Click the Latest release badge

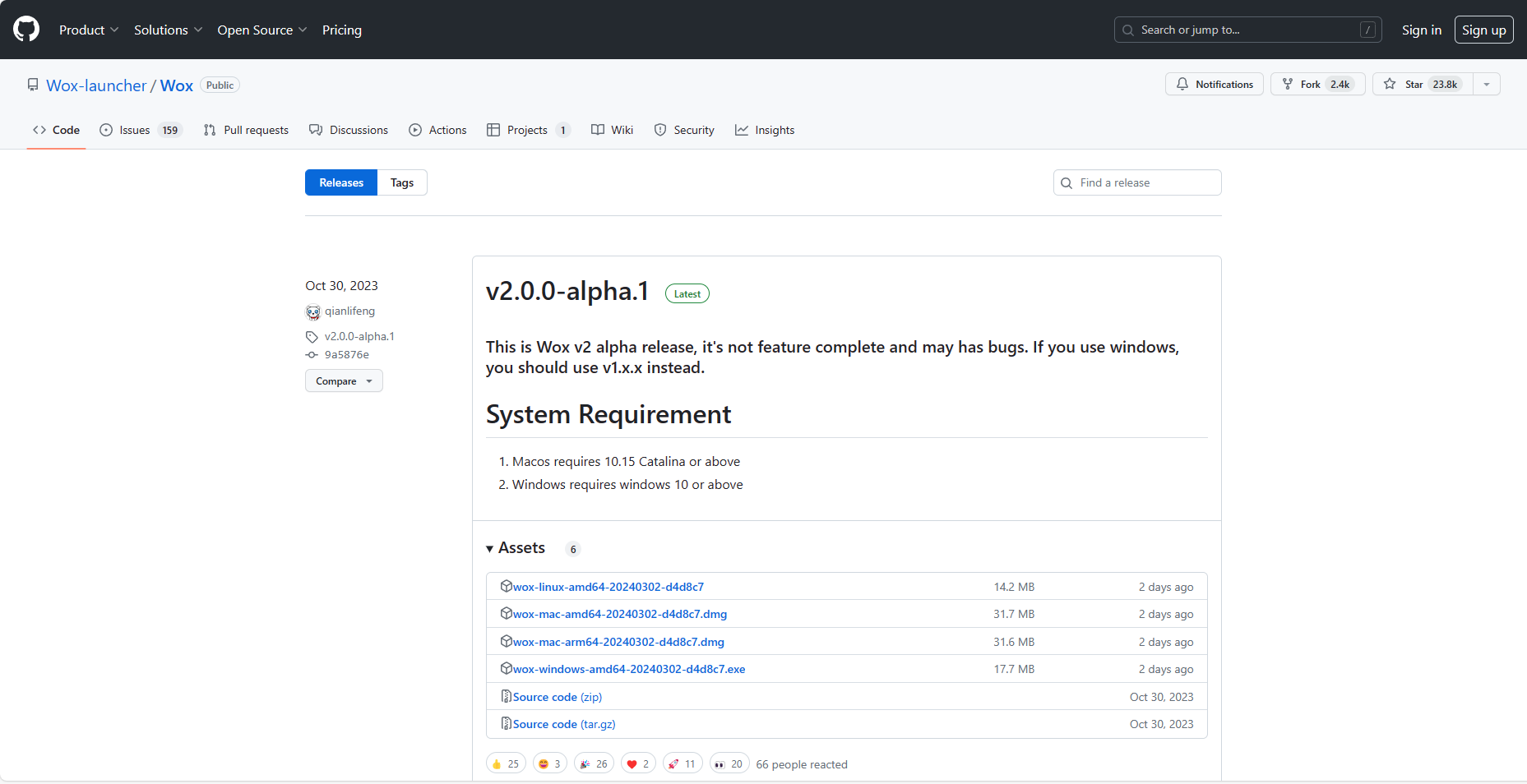(687, 293)
